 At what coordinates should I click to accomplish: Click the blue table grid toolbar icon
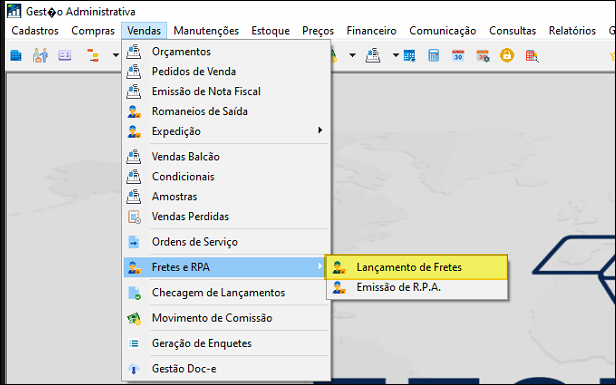pyautogui.click(x=409, y=56)
